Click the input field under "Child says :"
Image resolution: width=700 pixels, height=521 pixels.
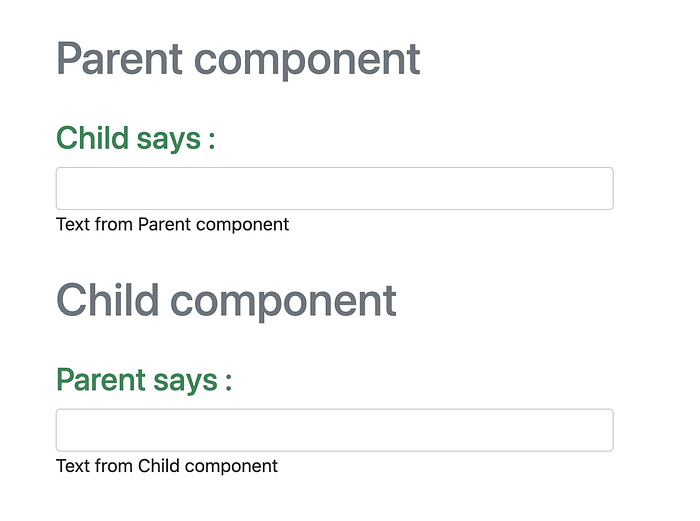(334, 189)
